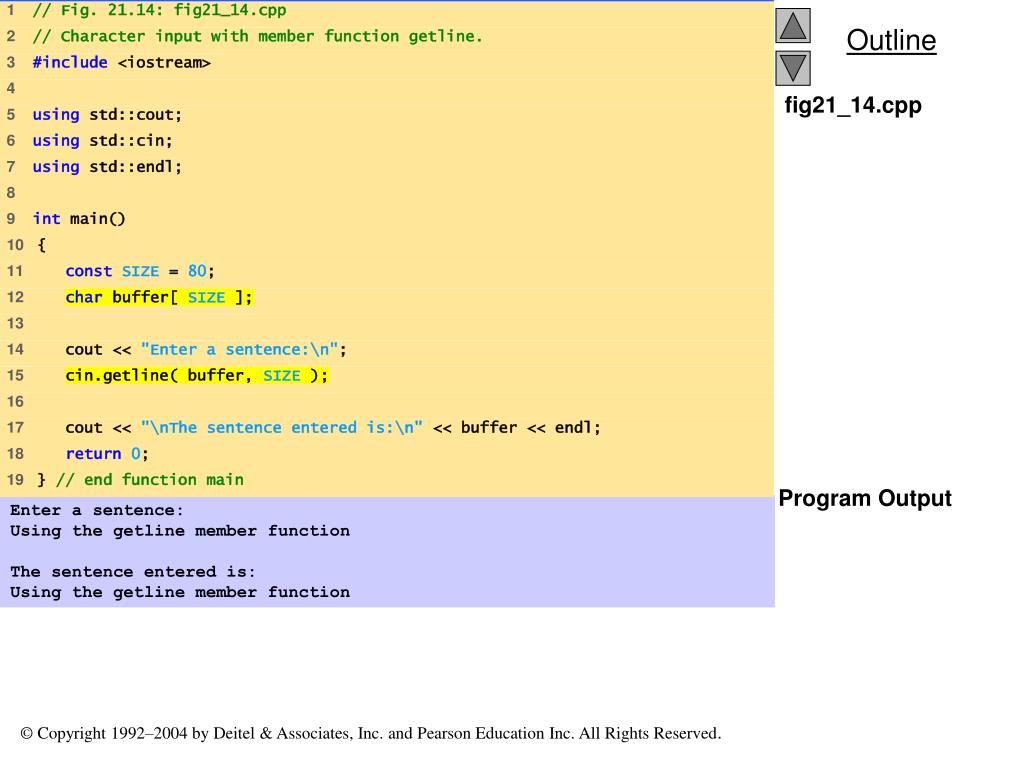1024x768 pixels.
Task: Select the 'using std::endl;' line
Action: point(107,167)
